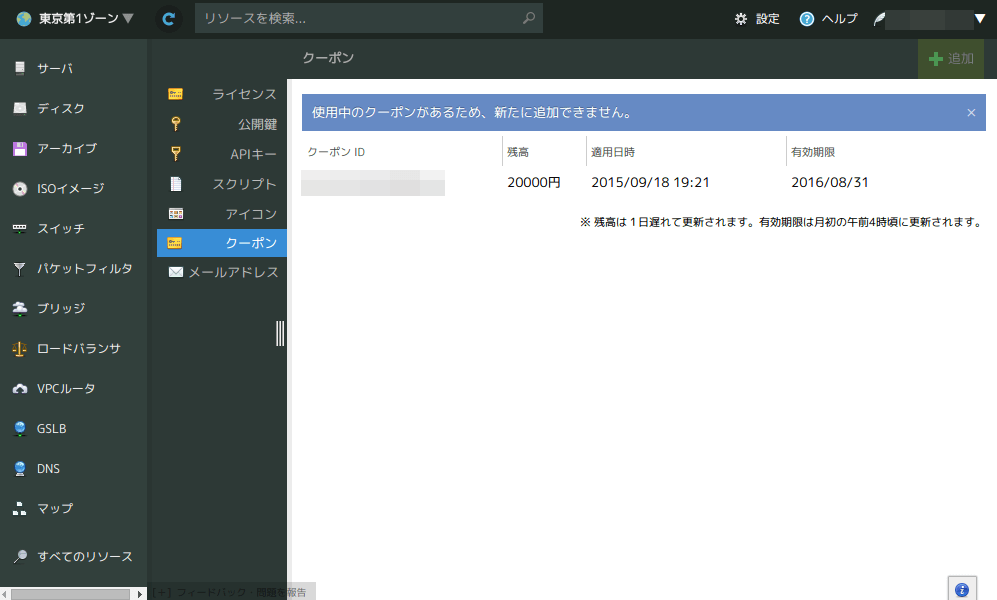Viewport: 997px width, 600px height.
Task: Click the APIキー key icon
Action: click(x=175, y=154)
